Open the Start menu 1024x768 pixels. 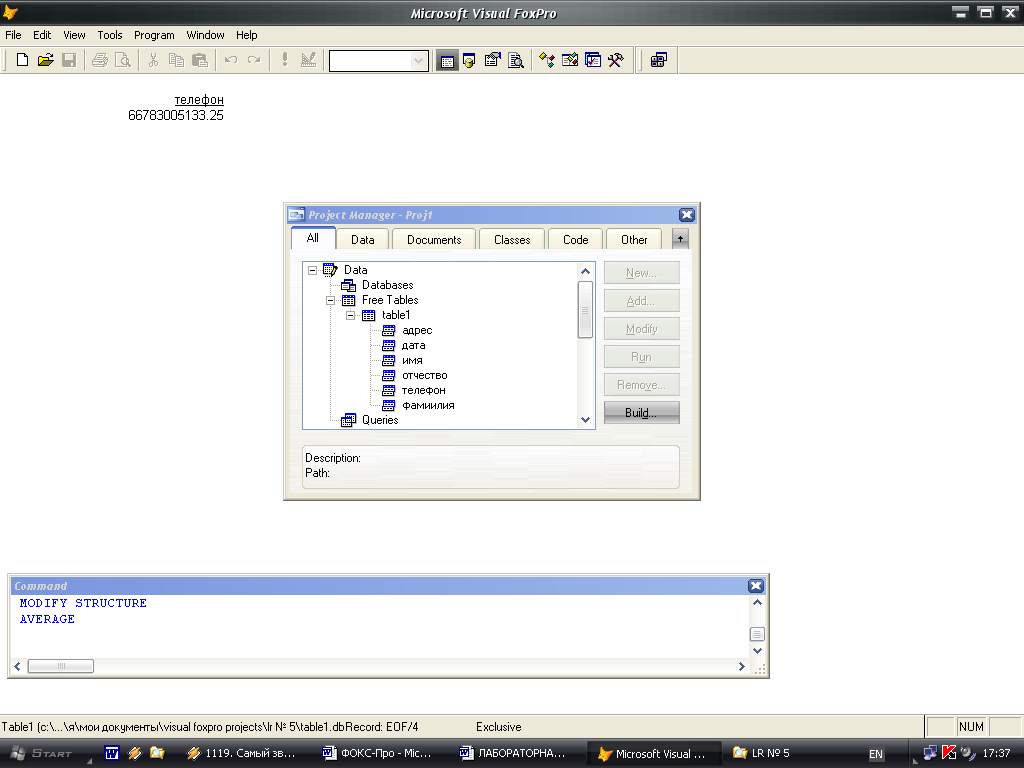coord(42,753)
